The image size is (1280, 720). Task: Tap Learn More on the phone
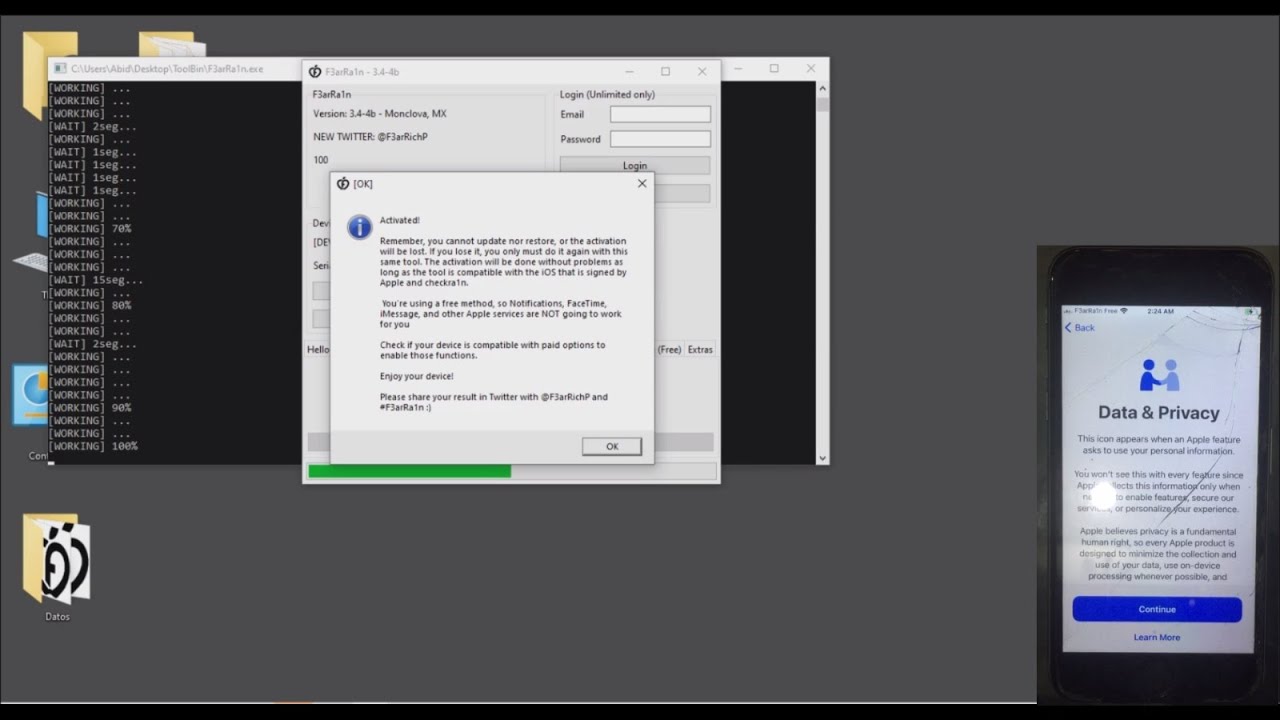click(1157, 637)
